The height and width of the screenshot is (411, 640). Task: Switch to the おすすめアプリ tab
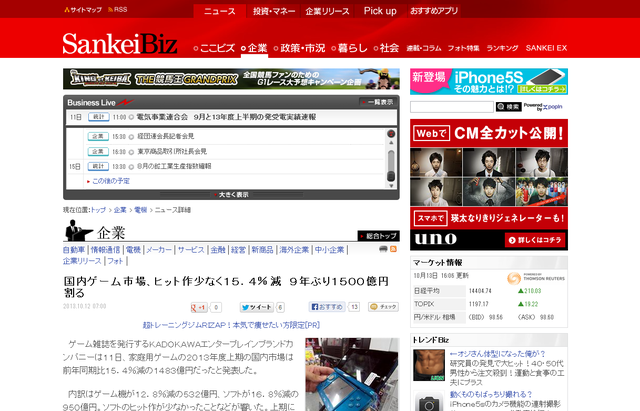pyautogui.click(x=434, y=11)
